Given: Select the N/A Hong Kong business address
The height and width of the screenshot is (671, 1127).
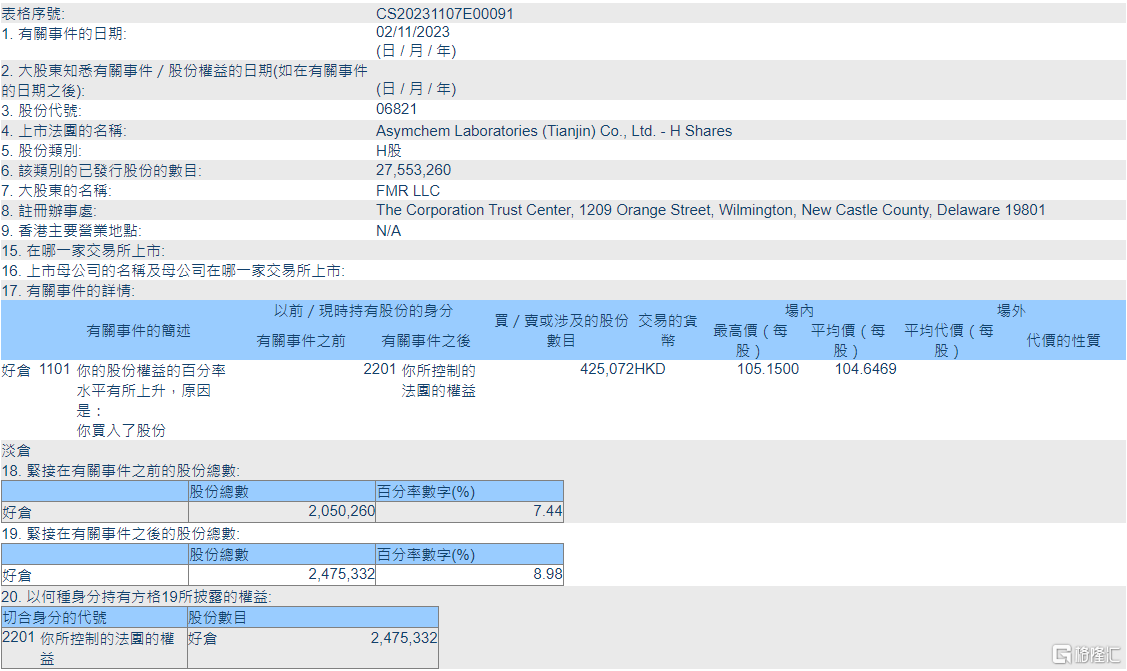Looking at the screenshot, I should 390,230.
